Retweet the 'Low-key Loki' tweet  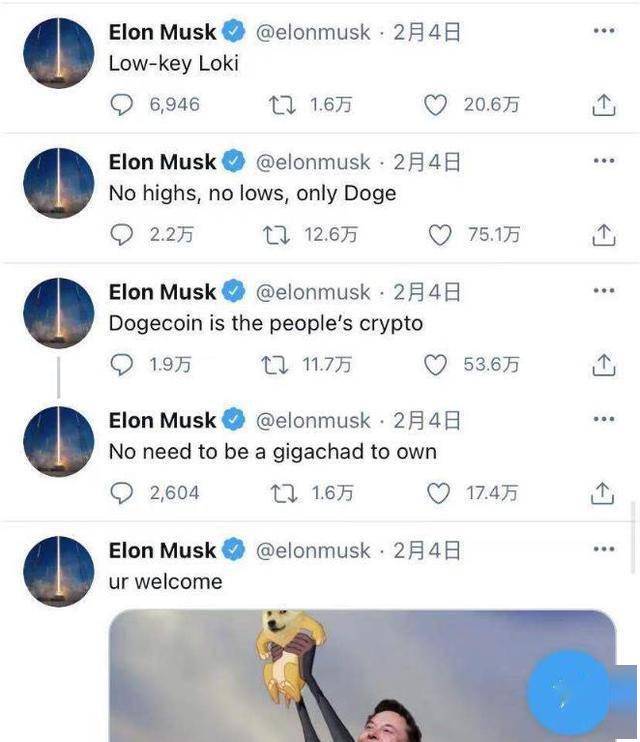pos(282,105)
